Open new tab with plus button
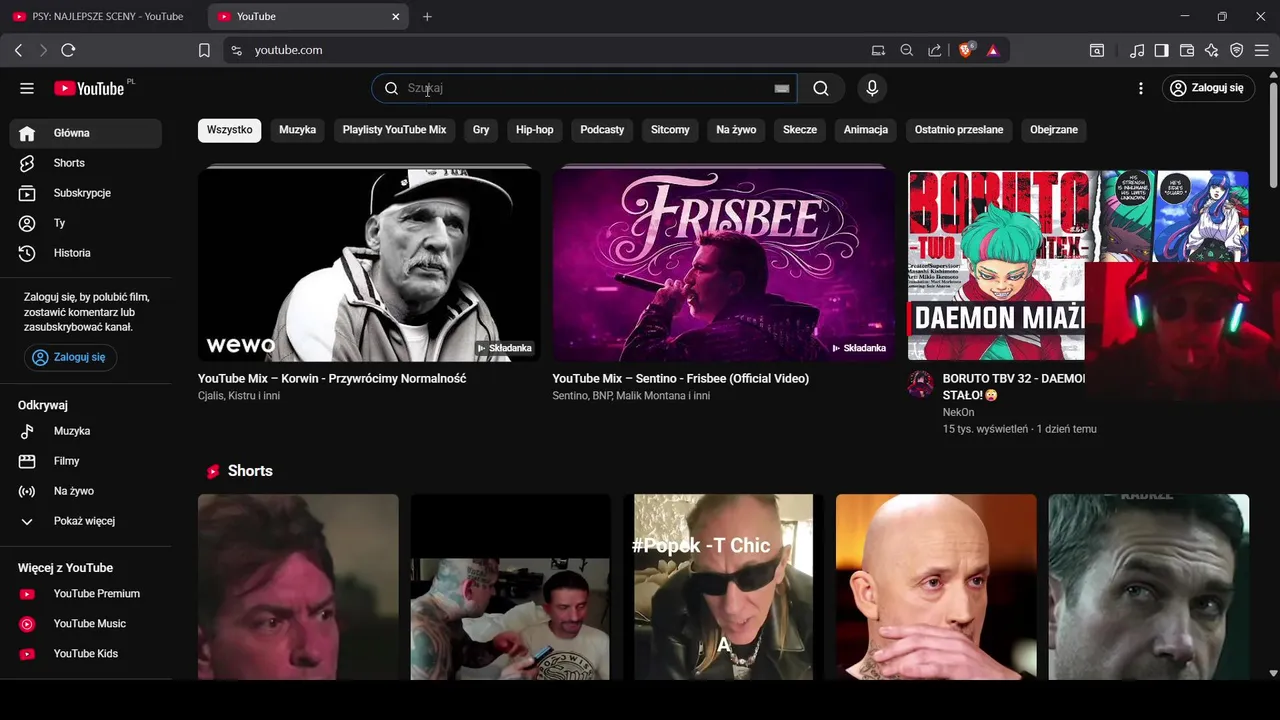 [427, 16]
